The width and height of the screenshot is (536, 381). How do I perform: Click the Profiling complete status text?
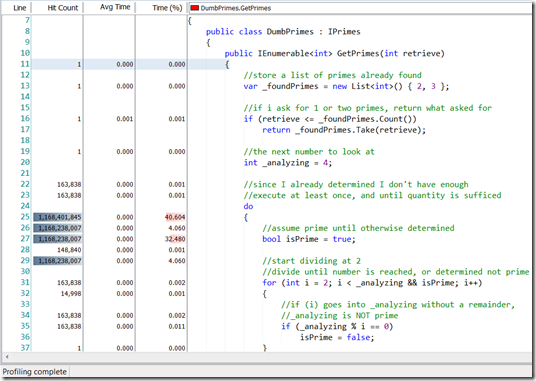click(x=35, y=372)
